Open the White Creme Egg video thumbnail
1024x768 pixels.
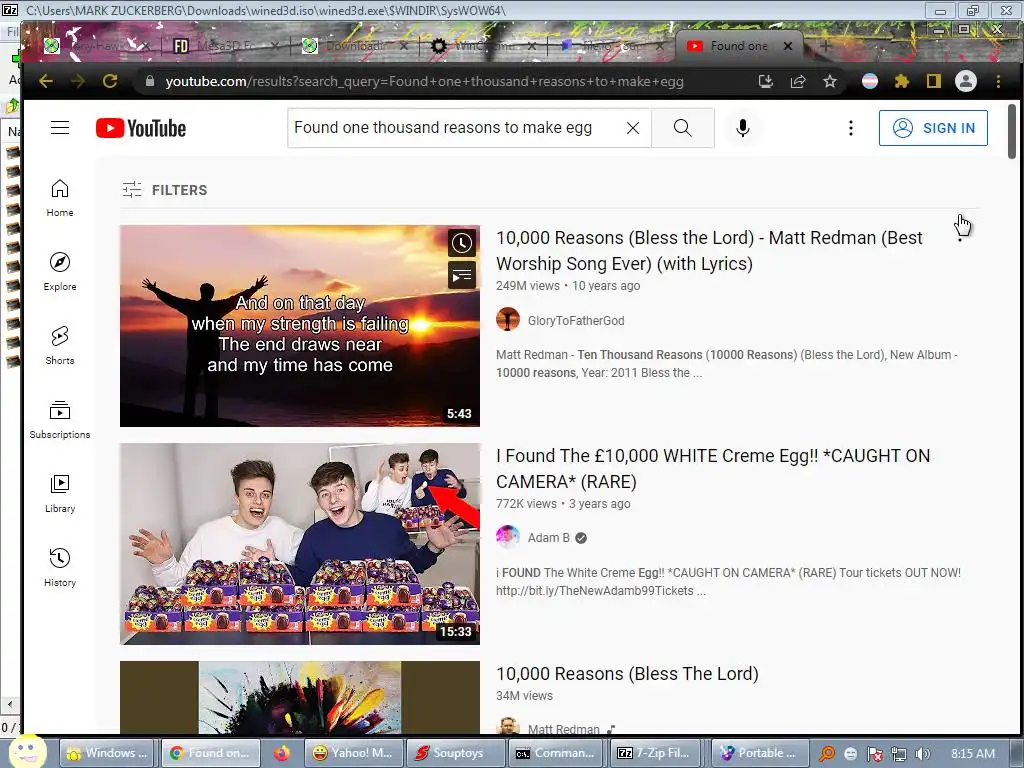click(x=300, y=544)
